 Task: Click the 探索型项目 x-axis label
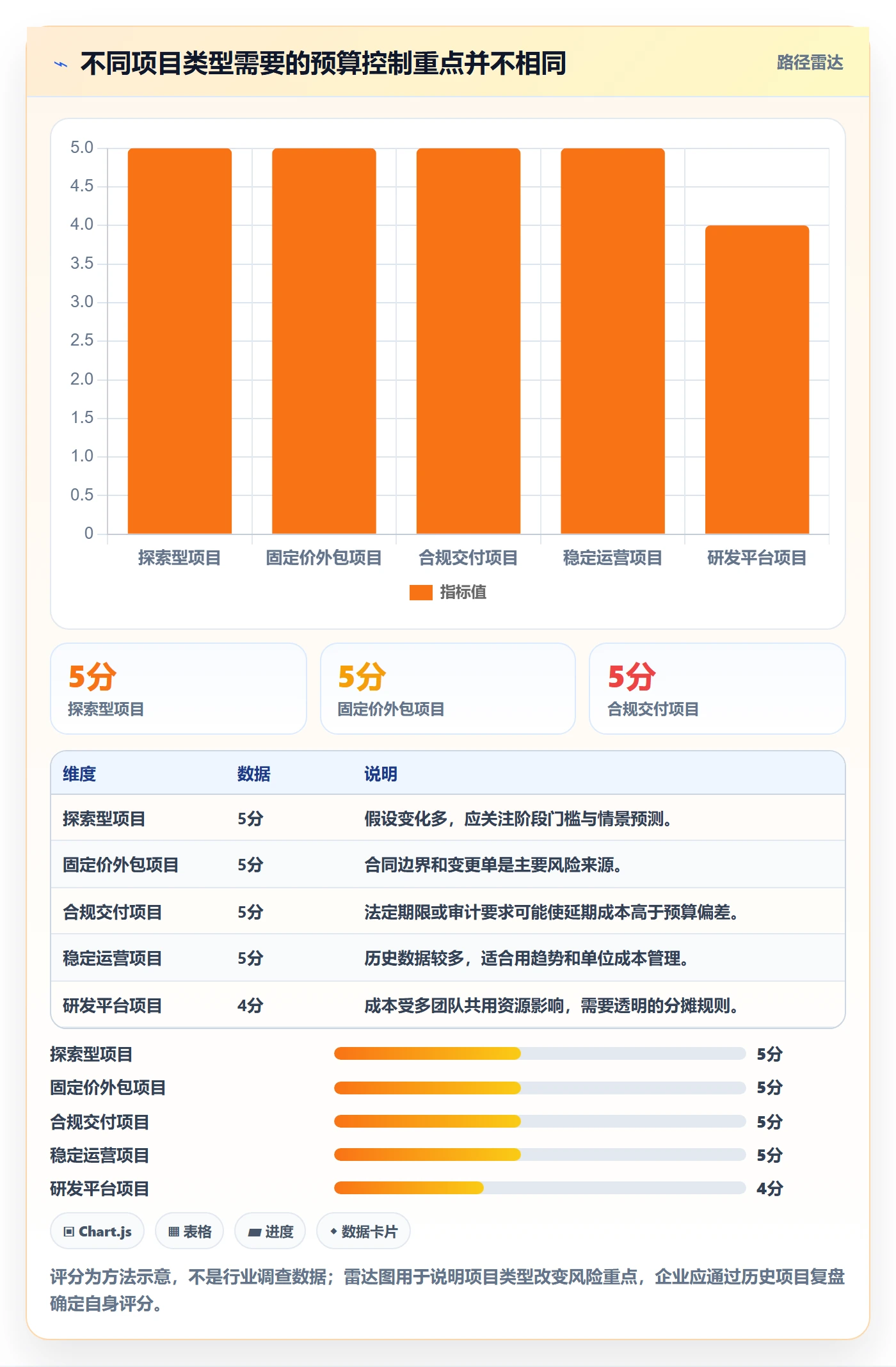coord(180,558)
